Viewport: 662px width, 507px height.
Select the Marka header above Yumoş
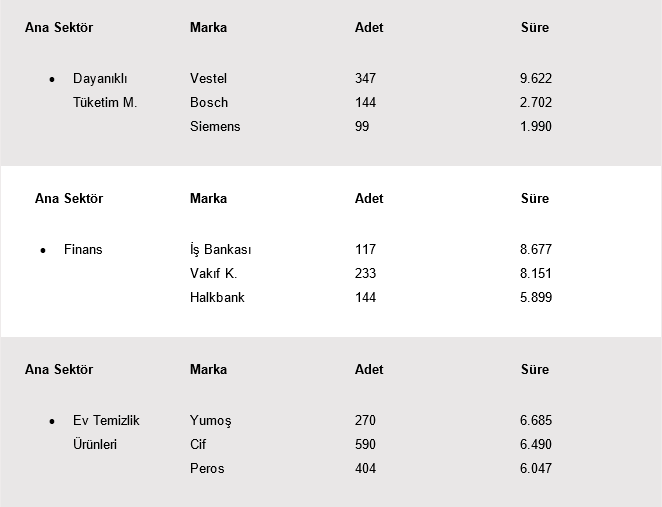point(208,369)
